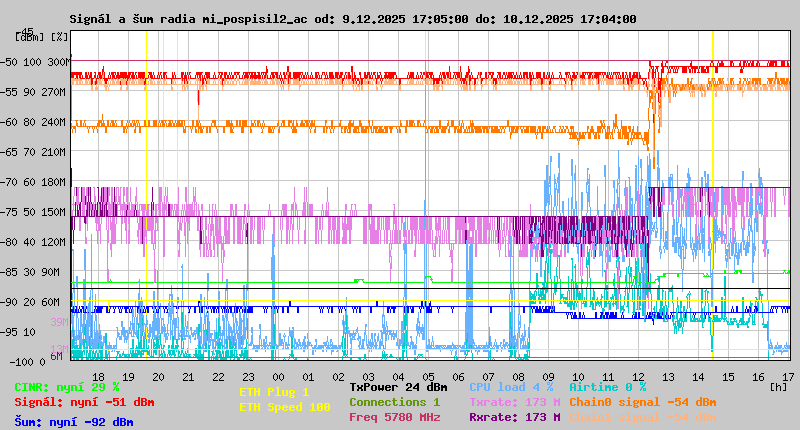Select the 'Connections 1' legend entry
The image size is (800, 430).
pyautogui.click(x=394, y=402)
